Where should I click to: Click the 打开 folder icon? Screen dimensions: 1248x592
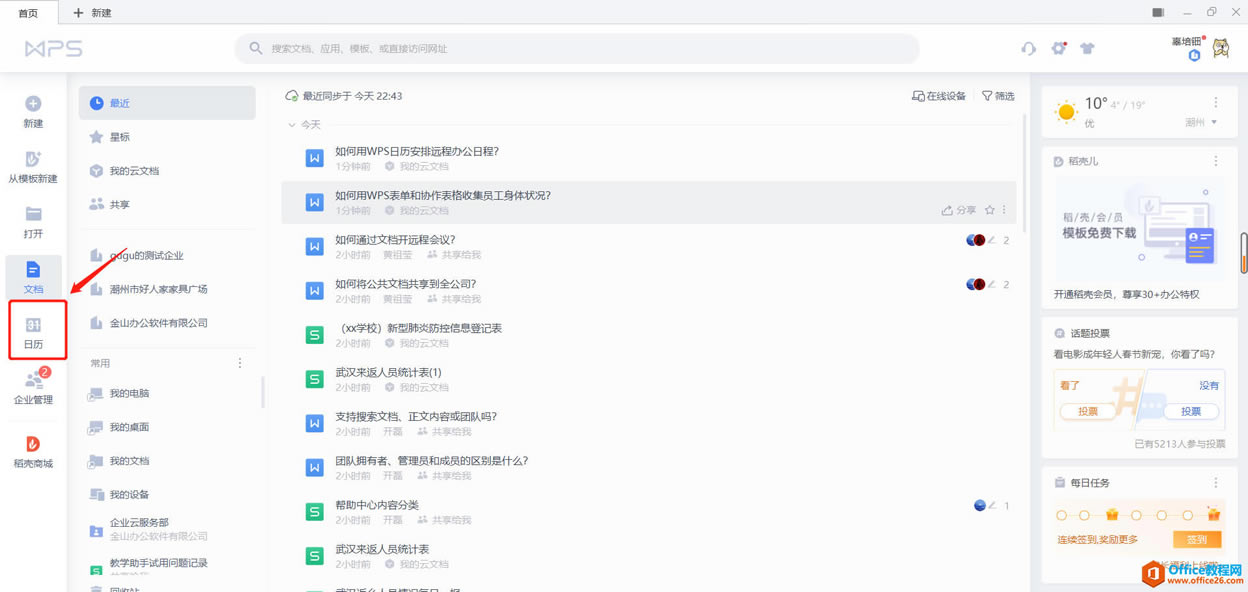pos(33,214)
